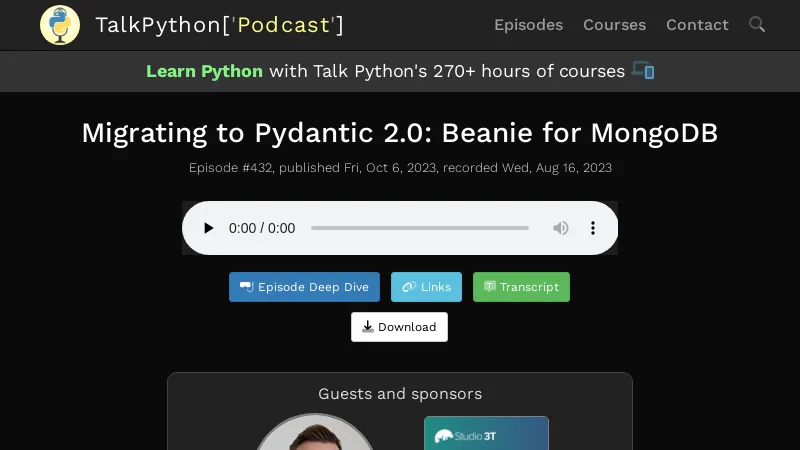Click the audio progress bar
This screenshot has width=800, height=450.
(420, 228)
